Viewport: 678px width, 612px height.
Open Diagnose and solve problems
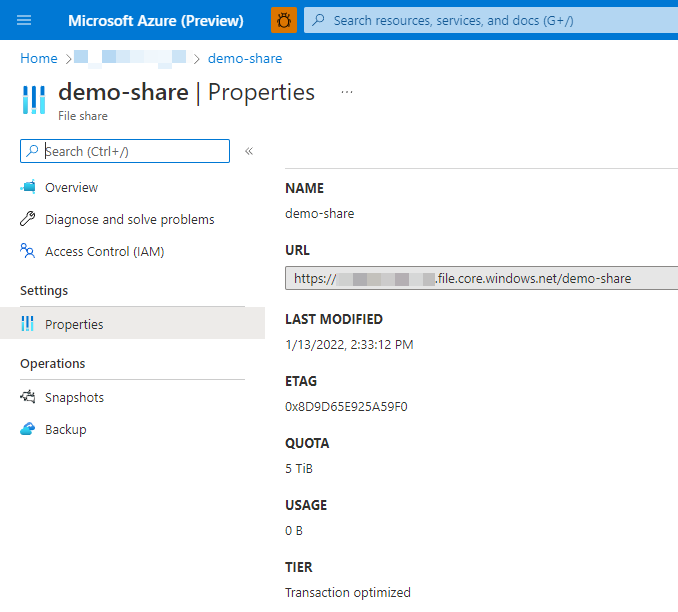(x=130, y=220)
